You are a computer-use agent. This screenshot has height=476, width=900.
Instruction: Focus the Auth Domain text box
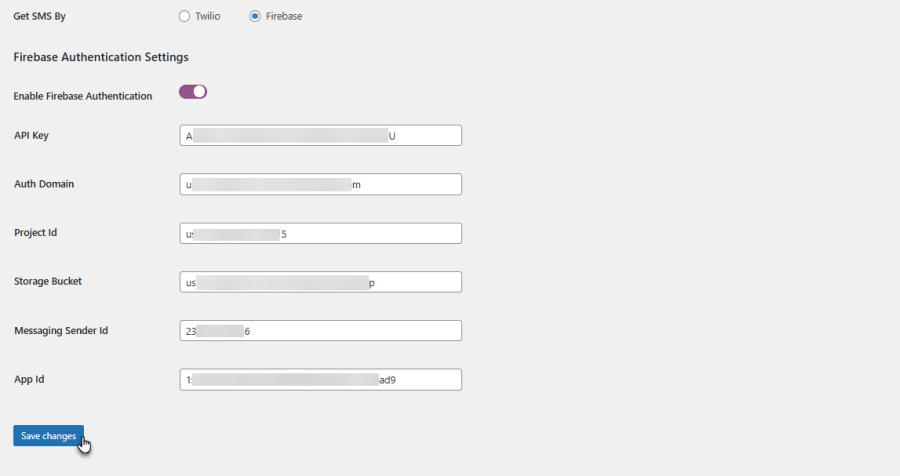tap(320, 184)
